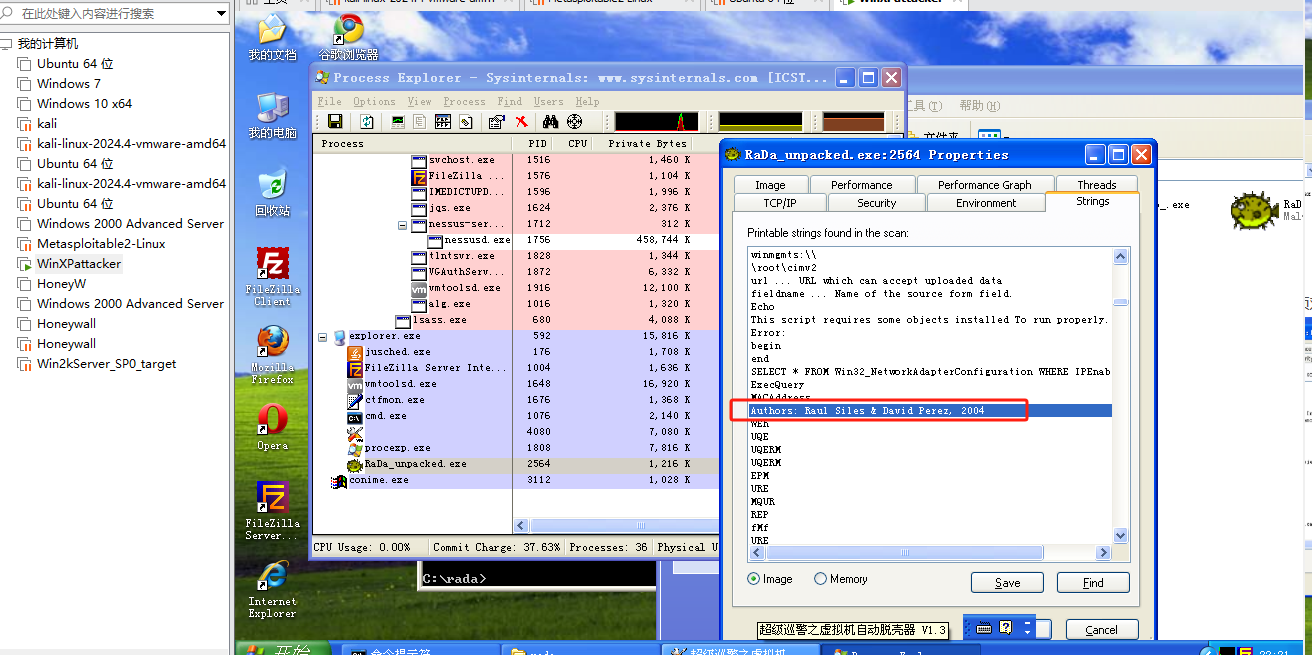This screenshot has width=1312, height=655.
Task: Open the 我的文档 desktop icon
Action: click(x=272, y=38)
